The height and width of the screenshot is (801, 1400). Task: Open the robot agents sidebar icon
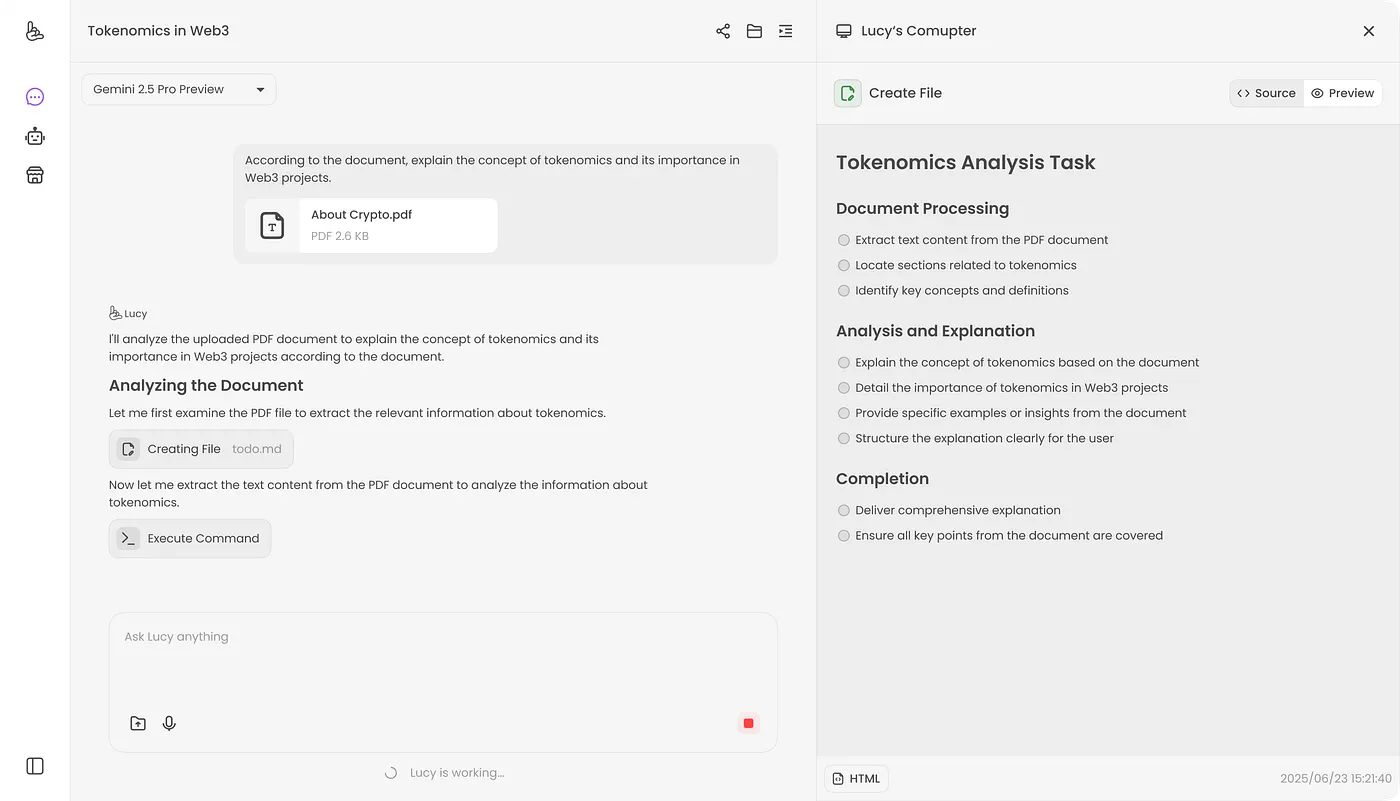35,136
